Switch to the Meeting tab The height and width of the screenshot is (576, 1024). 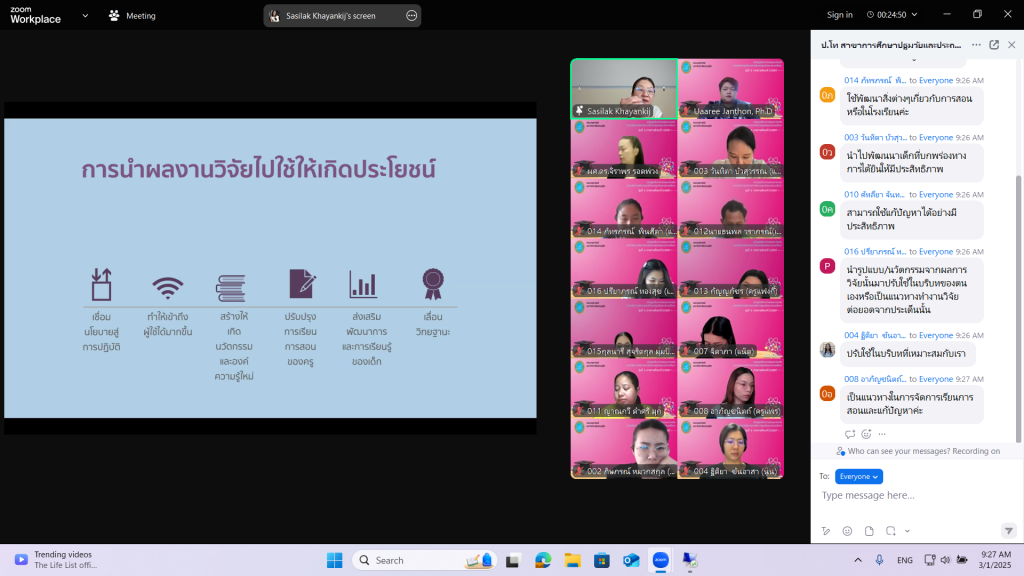(132, 15)
